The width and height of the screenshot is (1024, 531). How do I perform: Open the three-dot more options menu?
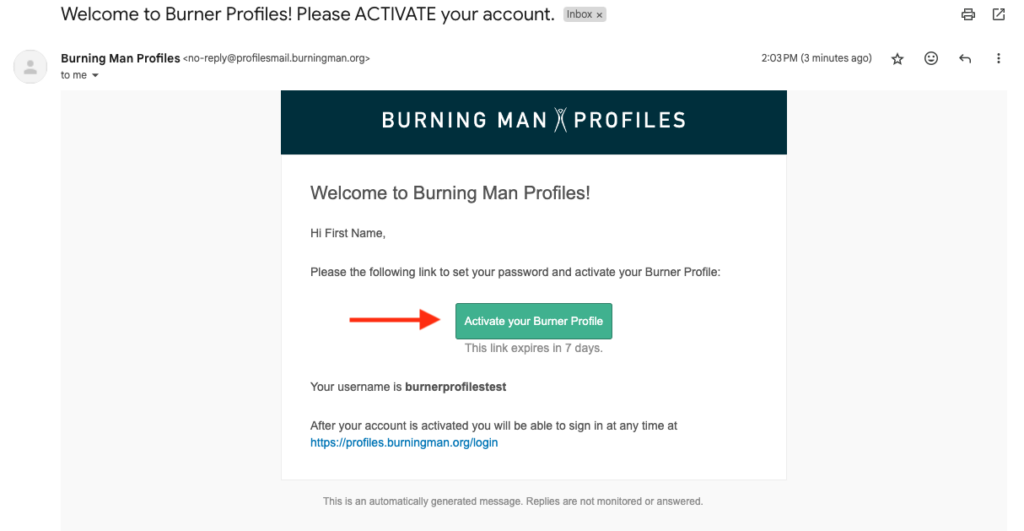point(998,58)
